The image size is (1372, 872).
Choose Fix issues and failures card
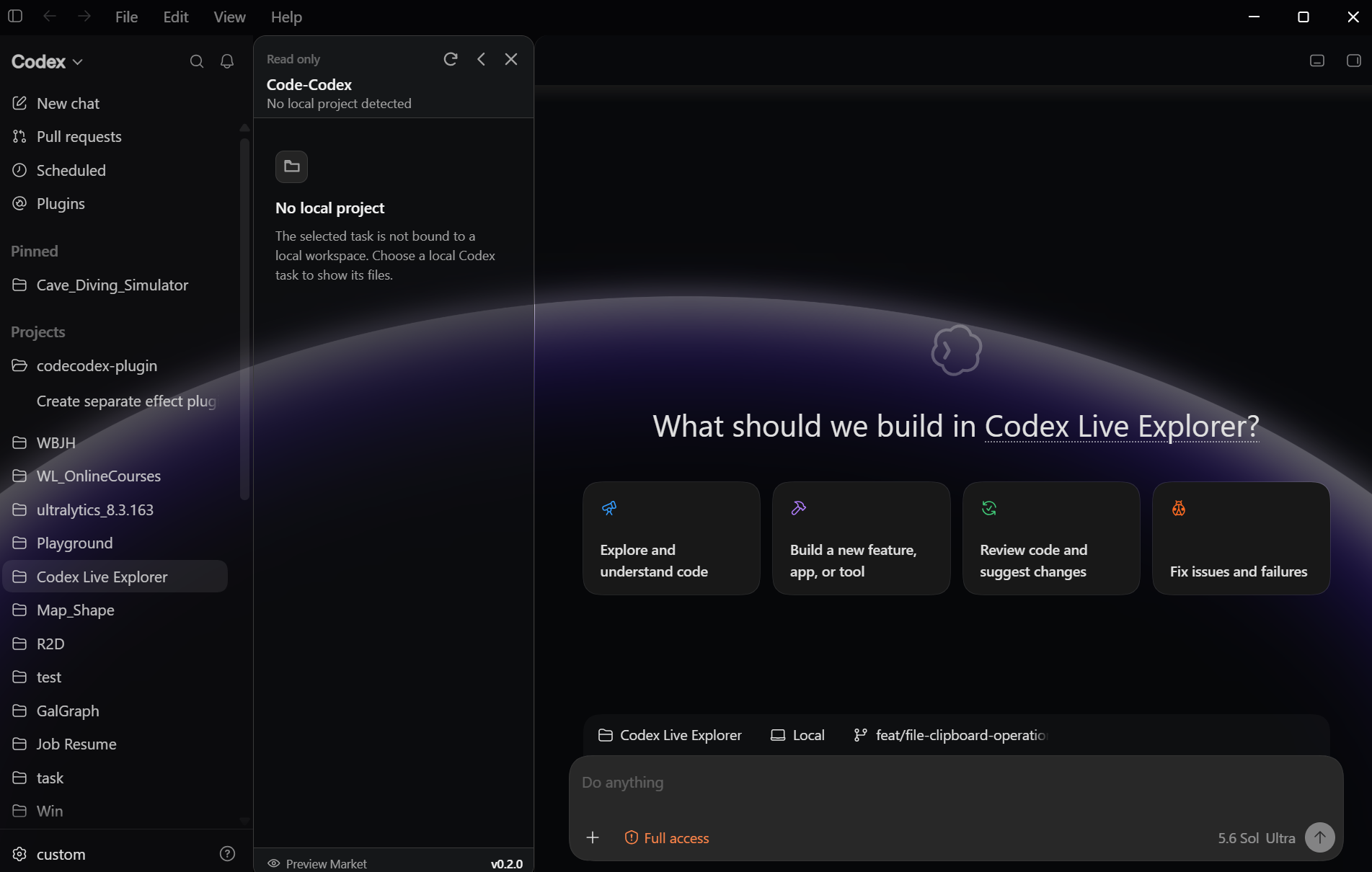pos(1241,538)
